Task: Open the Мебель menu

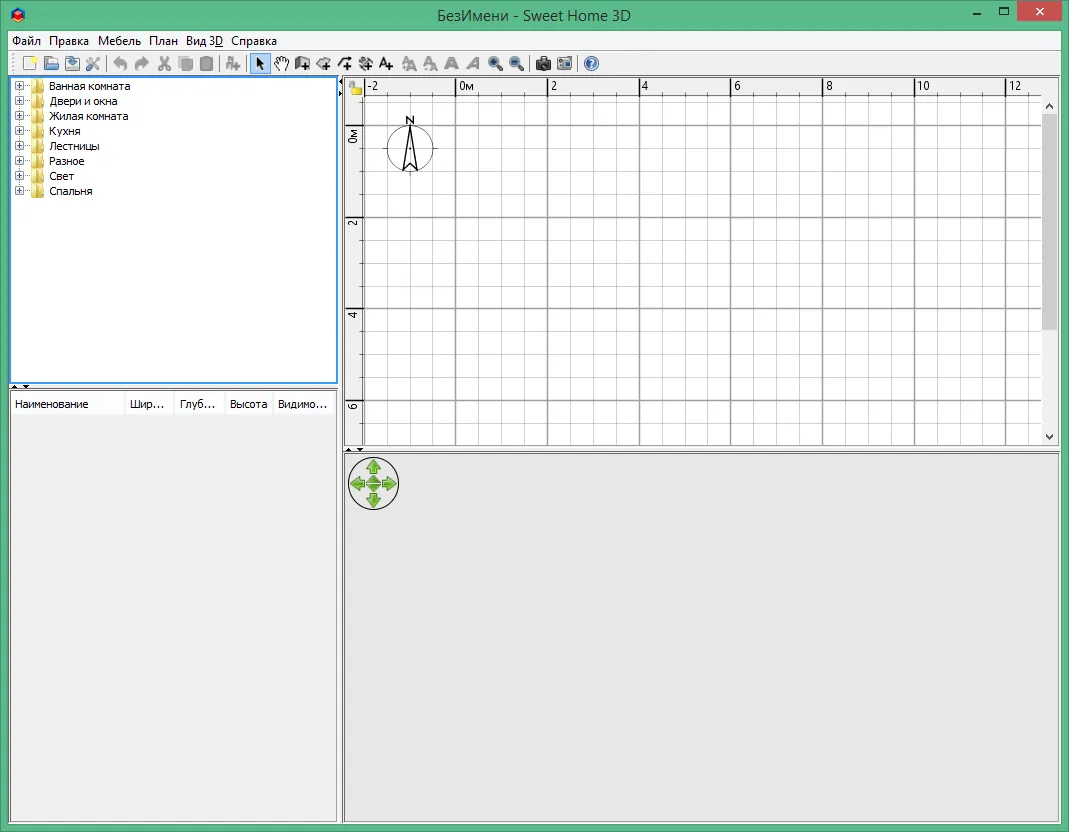Action: click(119, 41)
